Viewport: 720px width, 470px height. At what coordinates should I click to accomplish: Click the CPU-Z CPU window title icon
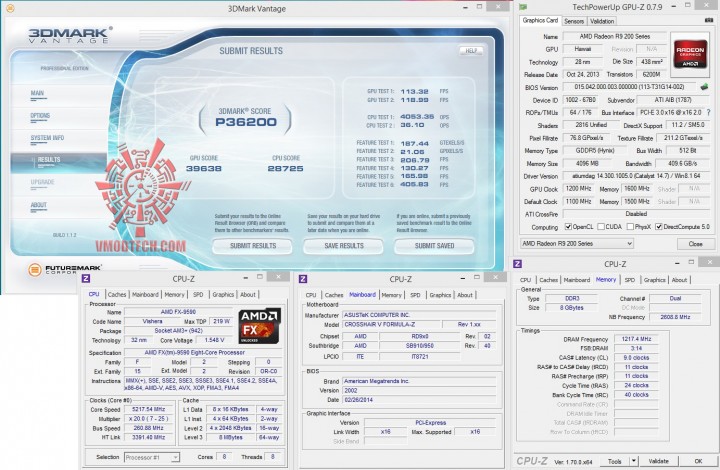click(x=85, y=279)
